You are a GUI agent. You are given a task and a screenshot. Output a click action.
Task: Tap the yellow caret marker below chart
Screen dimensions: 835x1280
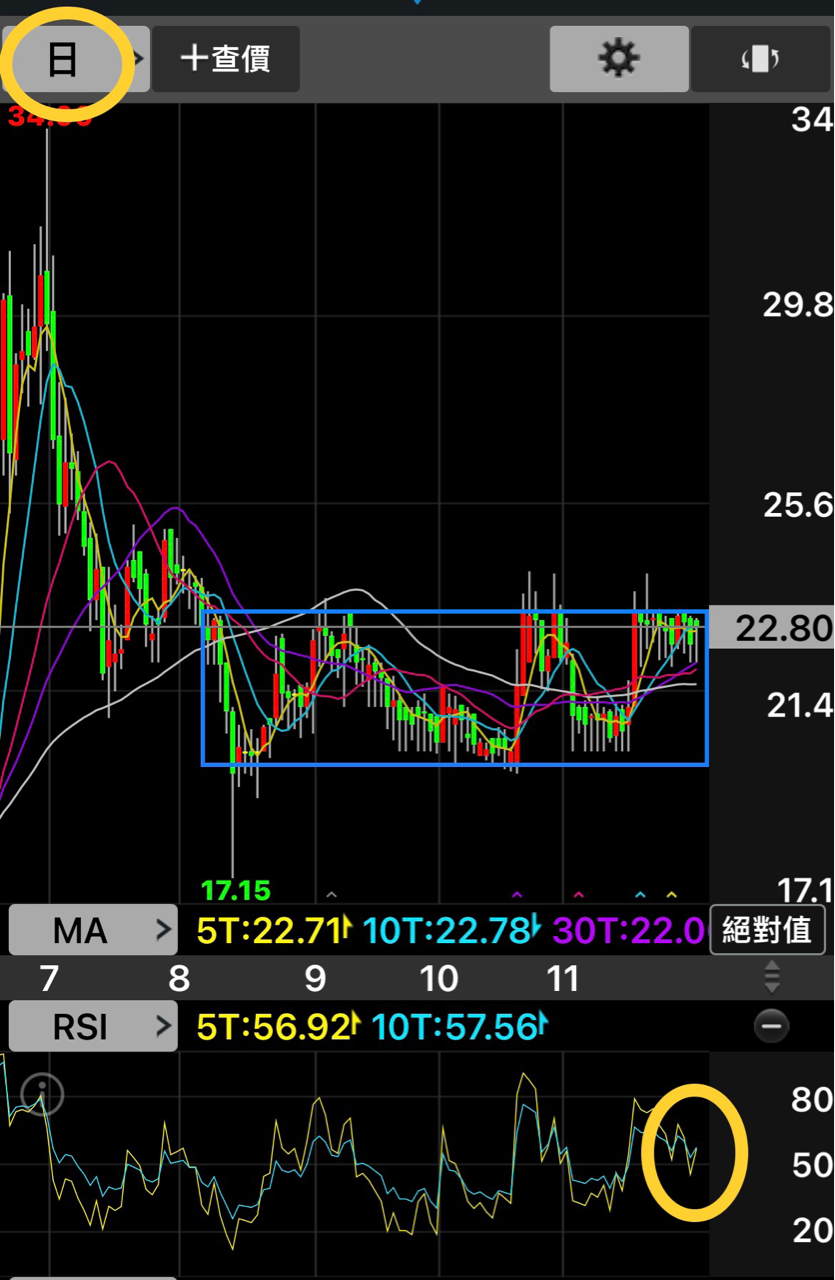pyautogui.click(x=672, y=894)
